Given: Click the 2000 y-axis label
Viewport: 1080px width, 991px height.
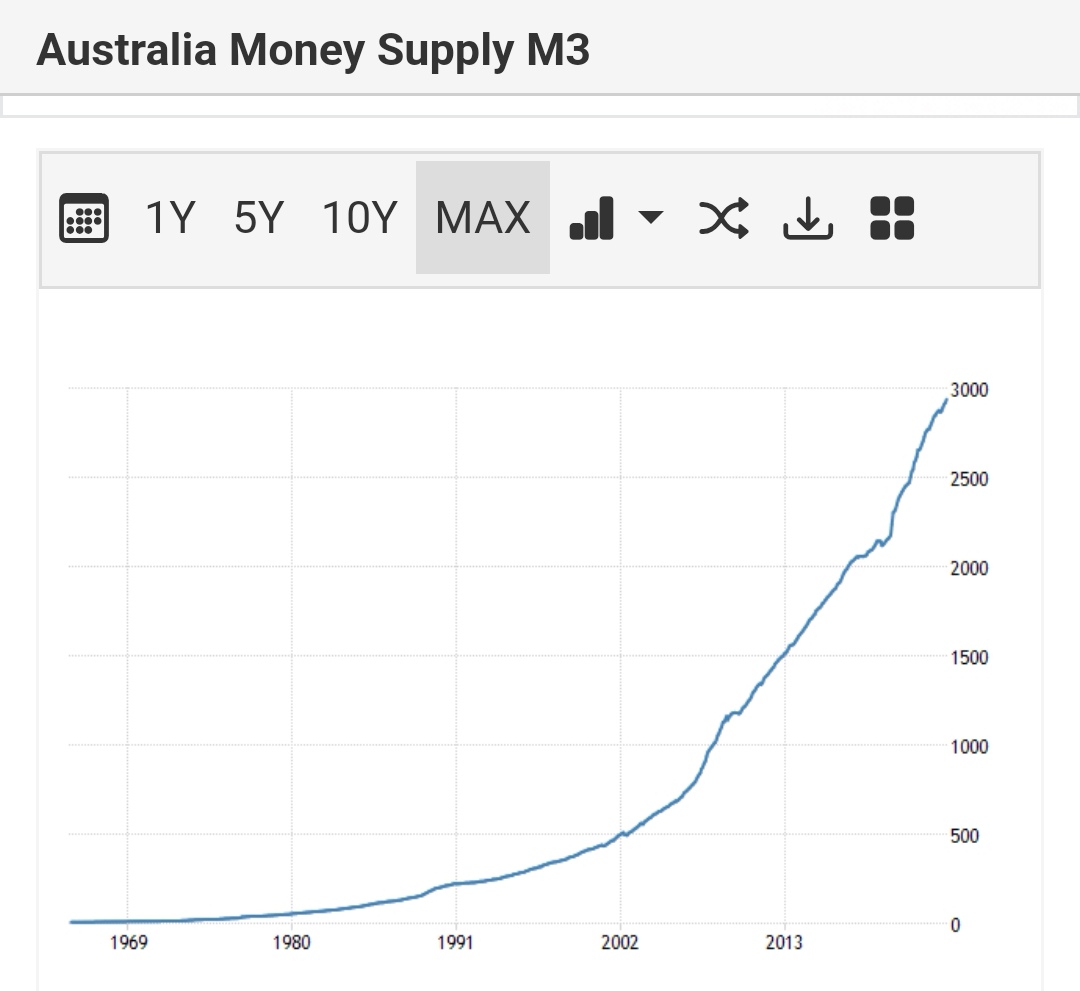Looking at the screenshot, I should tap(969, 568).
